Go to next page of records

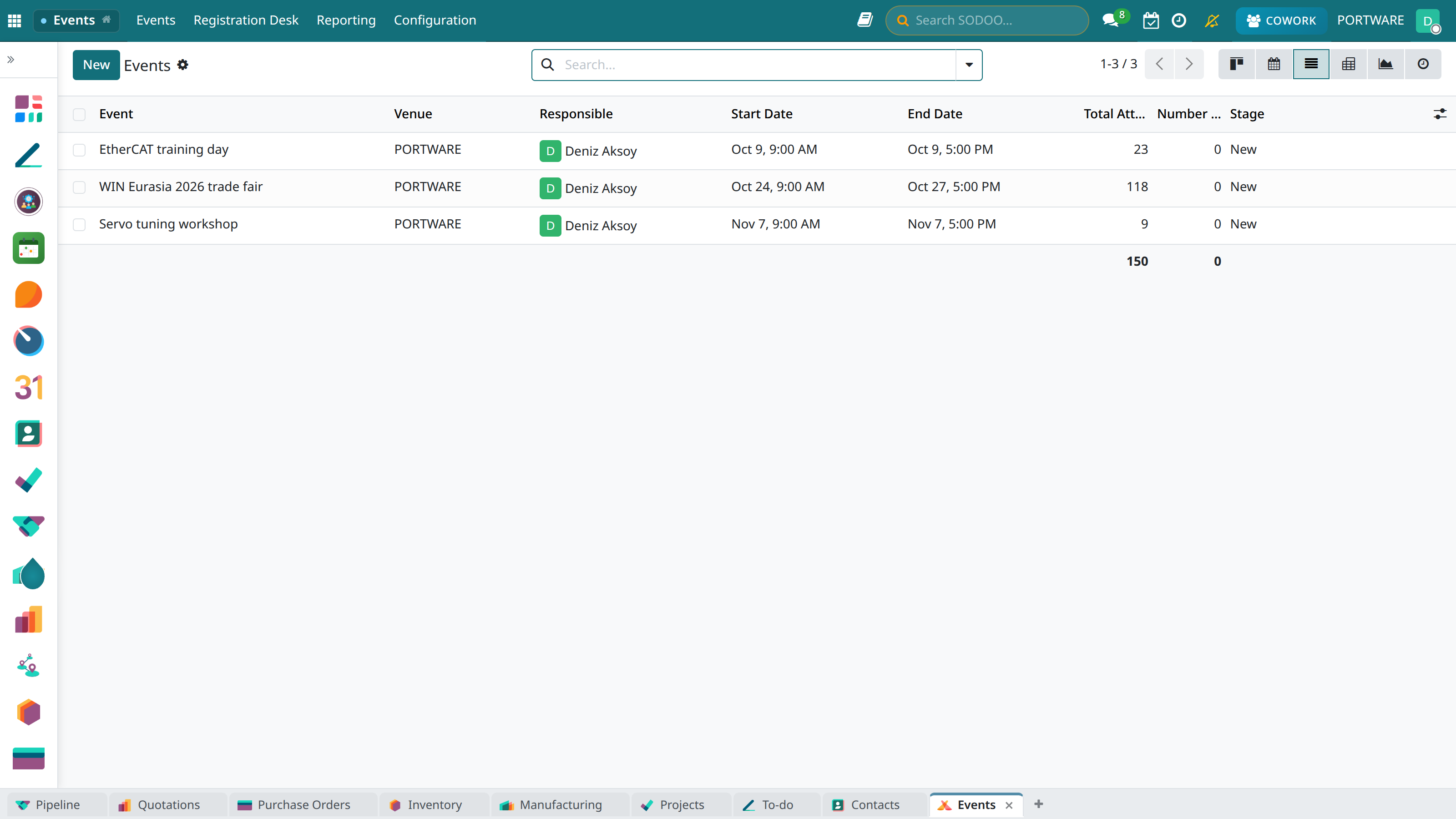tap(1189, 64)
